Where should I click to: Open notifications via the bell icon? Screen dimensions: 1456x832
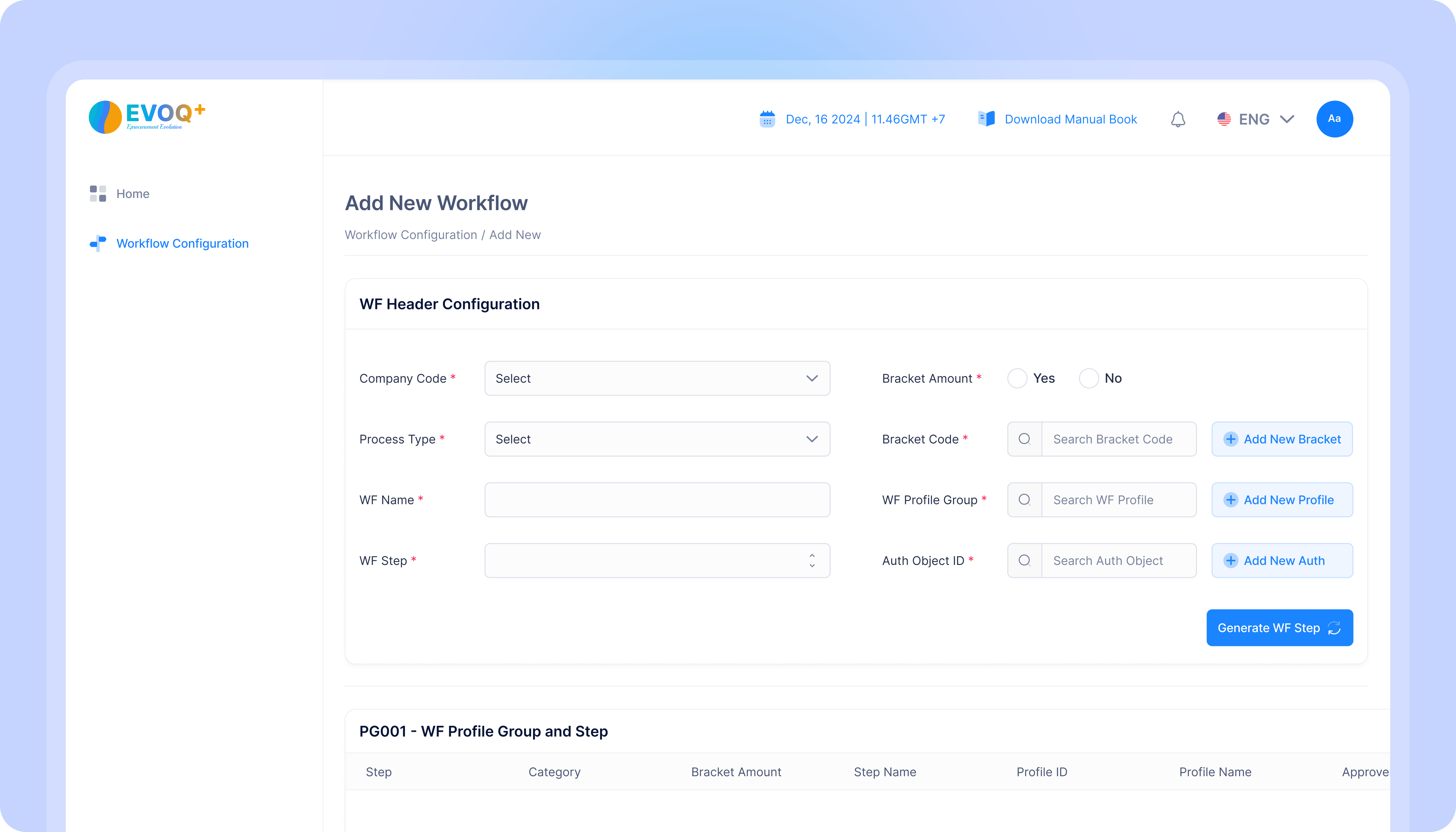(1178, 119)
